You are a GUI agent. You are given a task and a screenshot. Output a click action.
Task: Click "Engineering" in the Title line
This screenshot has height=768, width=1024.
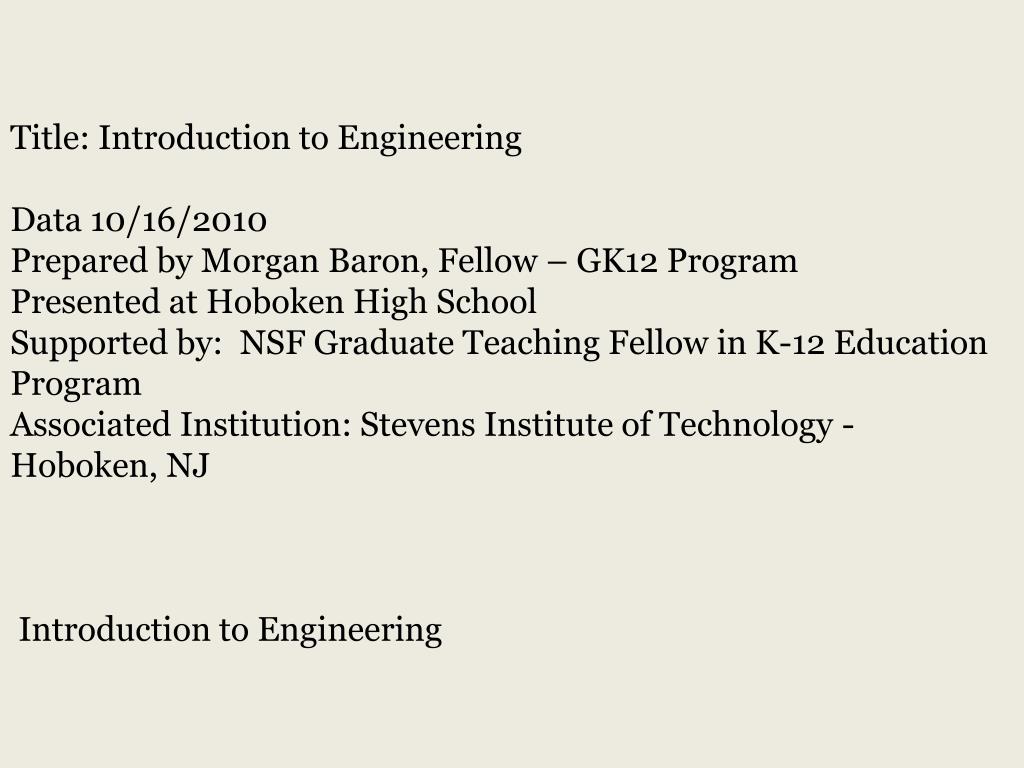tap(430, 139)
